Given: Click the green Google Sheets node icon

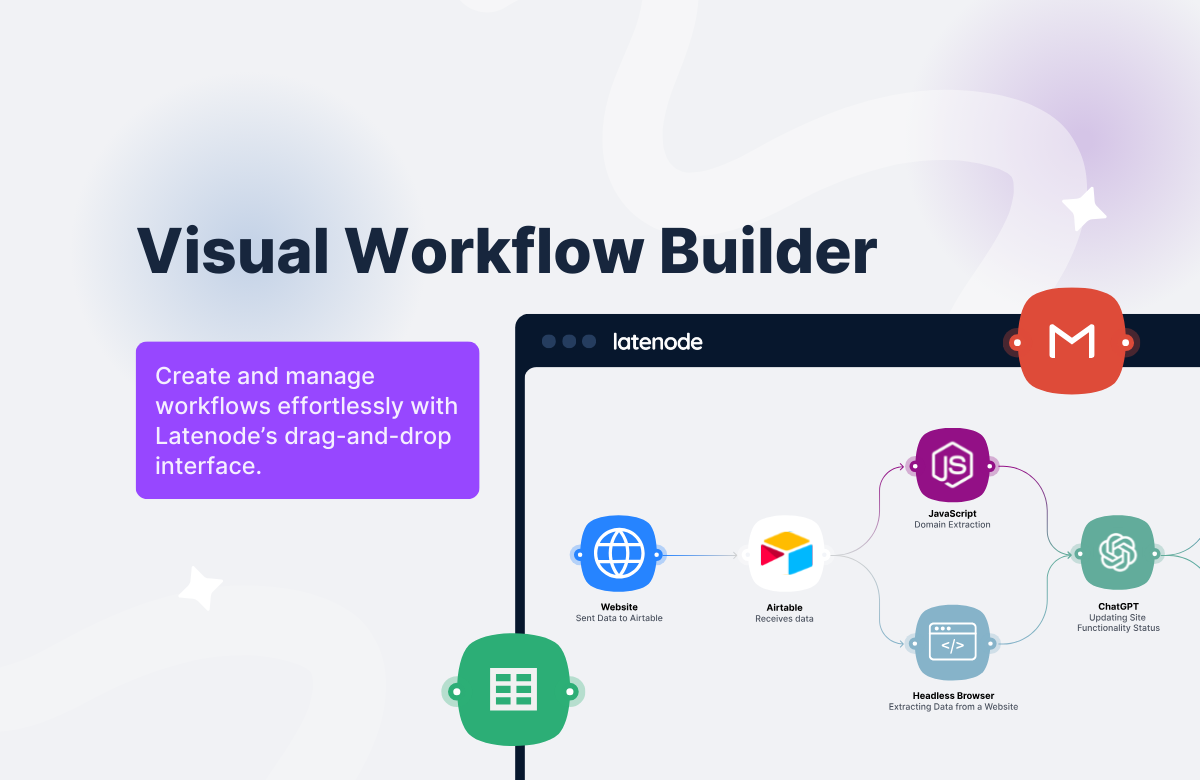Looking at the screenshot, I should pyautogui.click(x=513, y=690).
